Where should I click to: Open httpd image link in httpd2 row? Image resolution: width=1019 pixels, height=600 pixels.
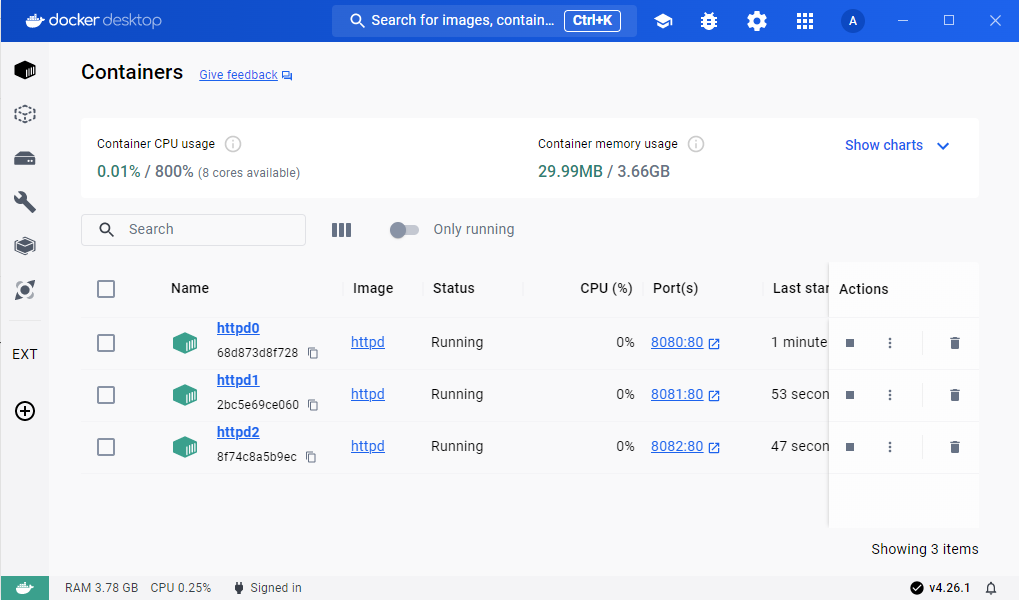pos(368,447)
